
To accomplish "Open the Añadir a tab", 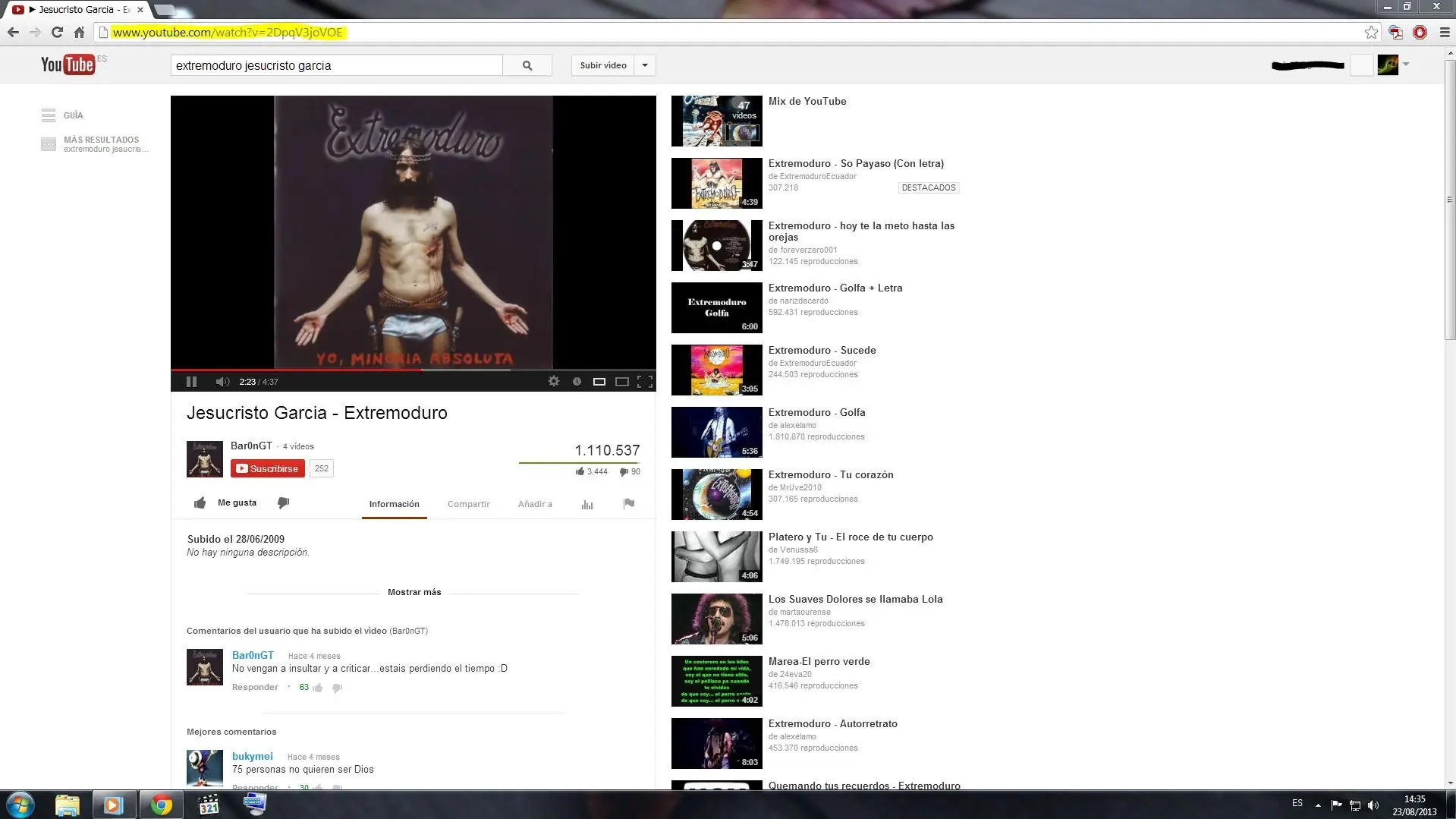I will tap(535, 504).
